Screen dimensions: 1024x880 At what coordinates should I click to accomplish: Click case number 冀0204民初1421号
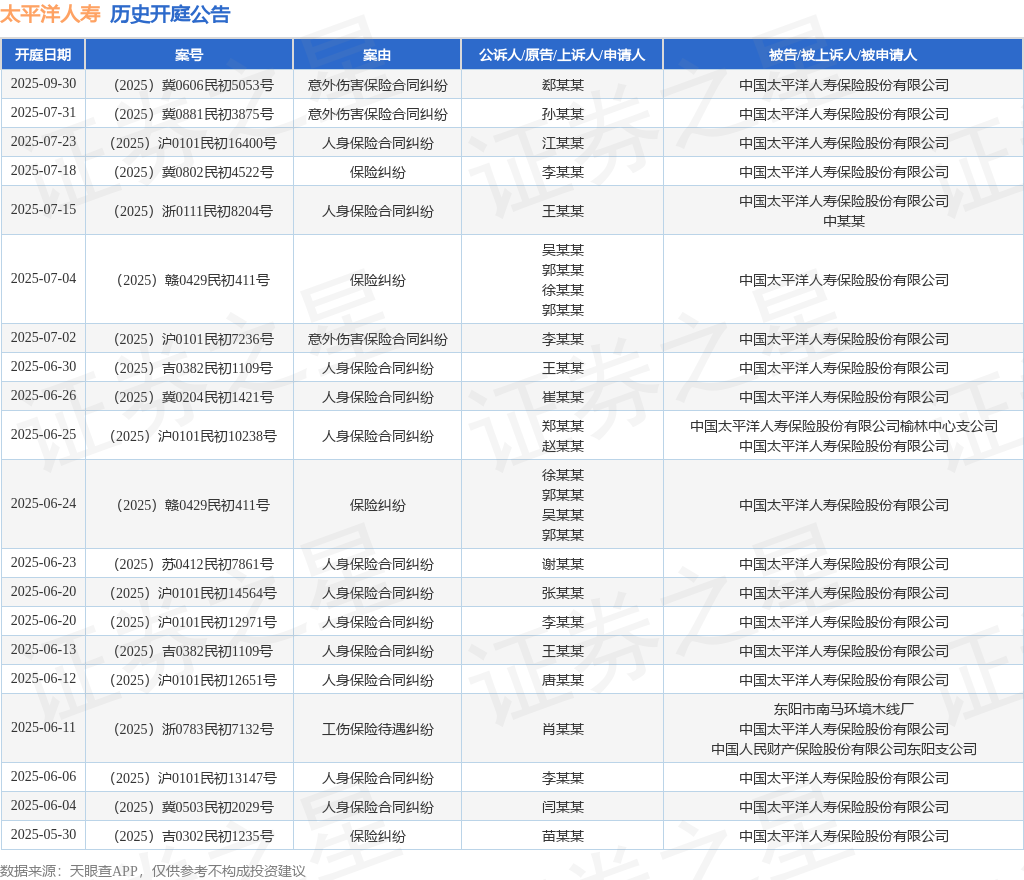(193, 398)
